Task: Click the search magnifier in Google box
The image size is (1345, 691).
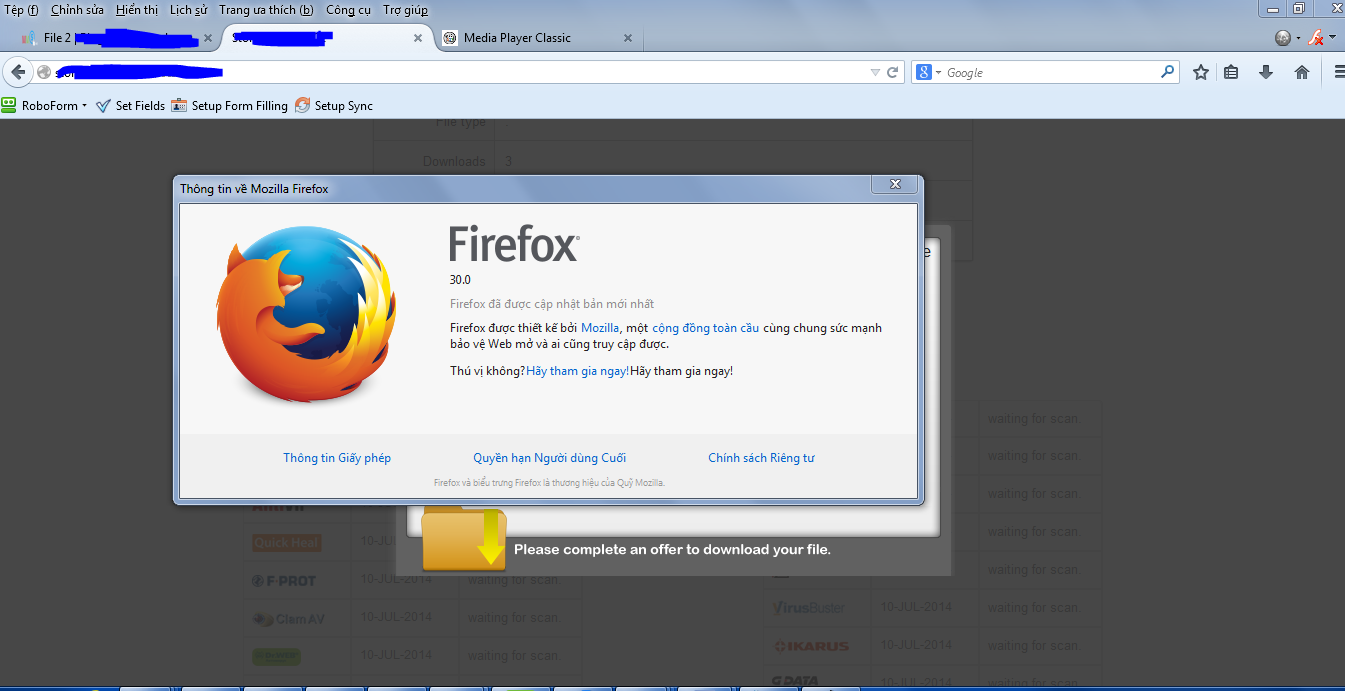Action: click(x=1167, y=72)
